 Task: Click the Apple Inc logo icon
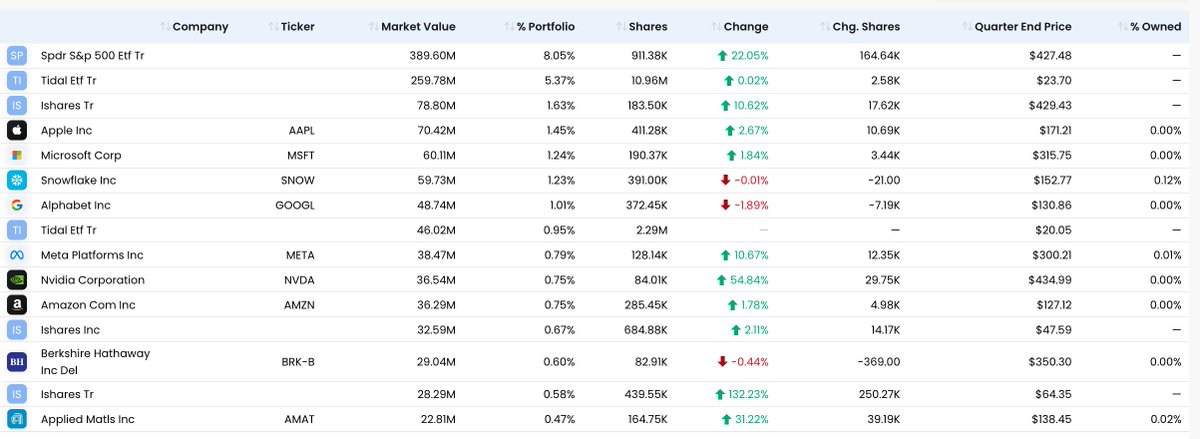click(x=16, y=130)
